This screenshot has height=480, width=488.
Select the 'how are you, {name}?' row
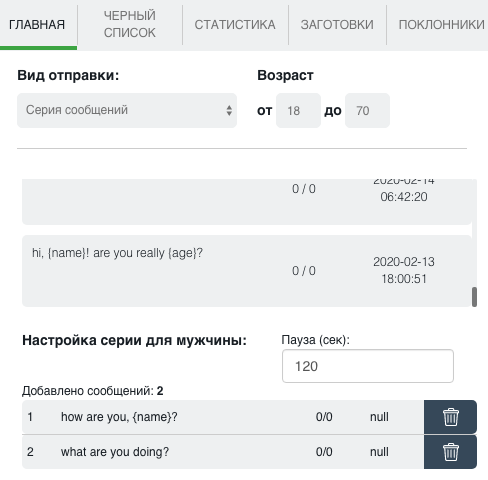point(223,417)
